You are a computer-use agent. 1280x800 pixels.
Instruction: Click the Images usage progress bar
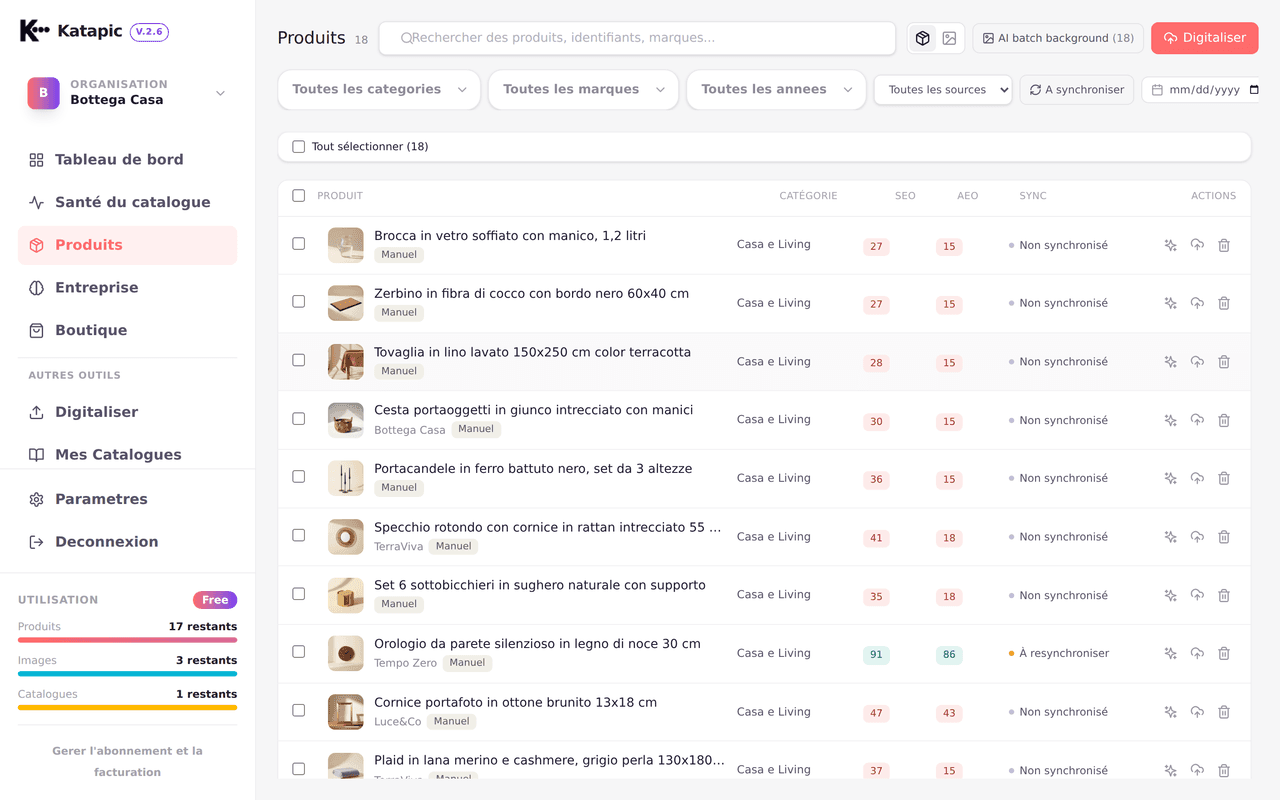[127, 674]
